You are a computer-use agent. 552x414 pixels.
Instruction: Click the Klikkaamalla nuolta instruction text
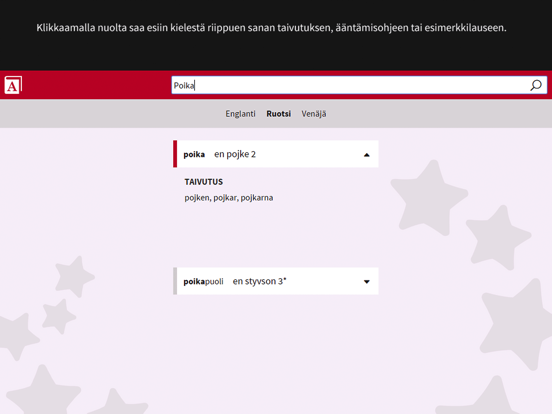[271, 27]
